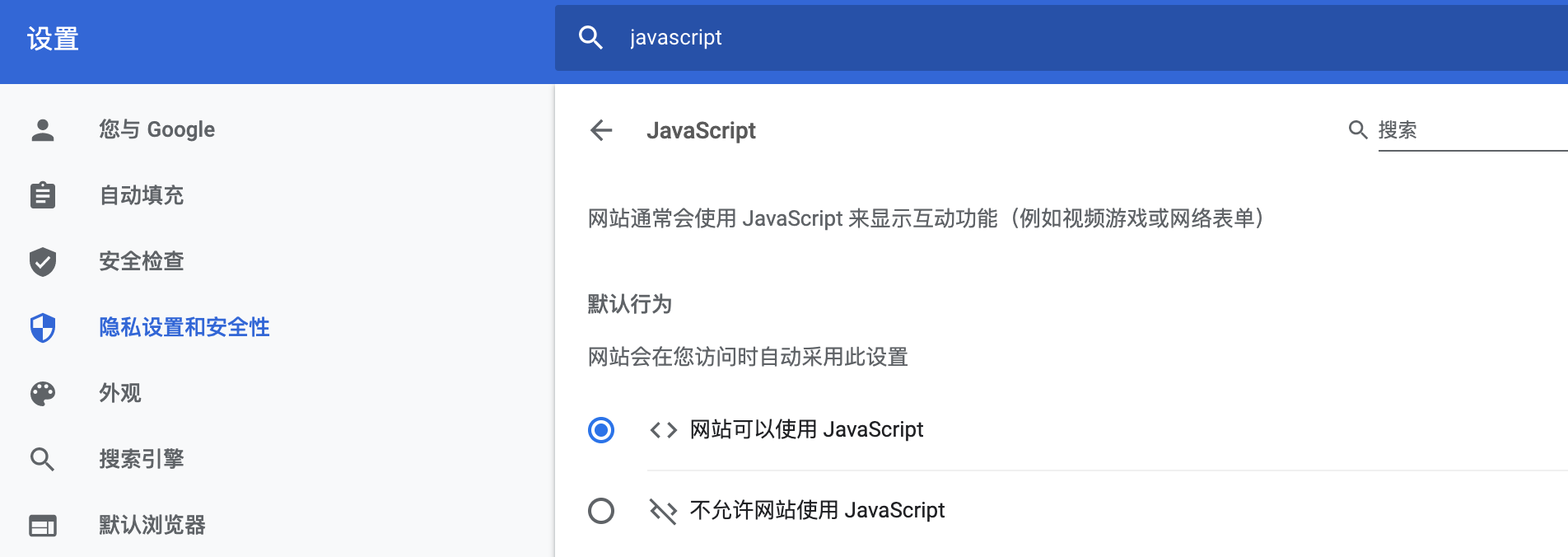Select the 不允许网站使用 JavaScript radio button
This screenshot has height=557, width=1568.
tap(601, 511)
